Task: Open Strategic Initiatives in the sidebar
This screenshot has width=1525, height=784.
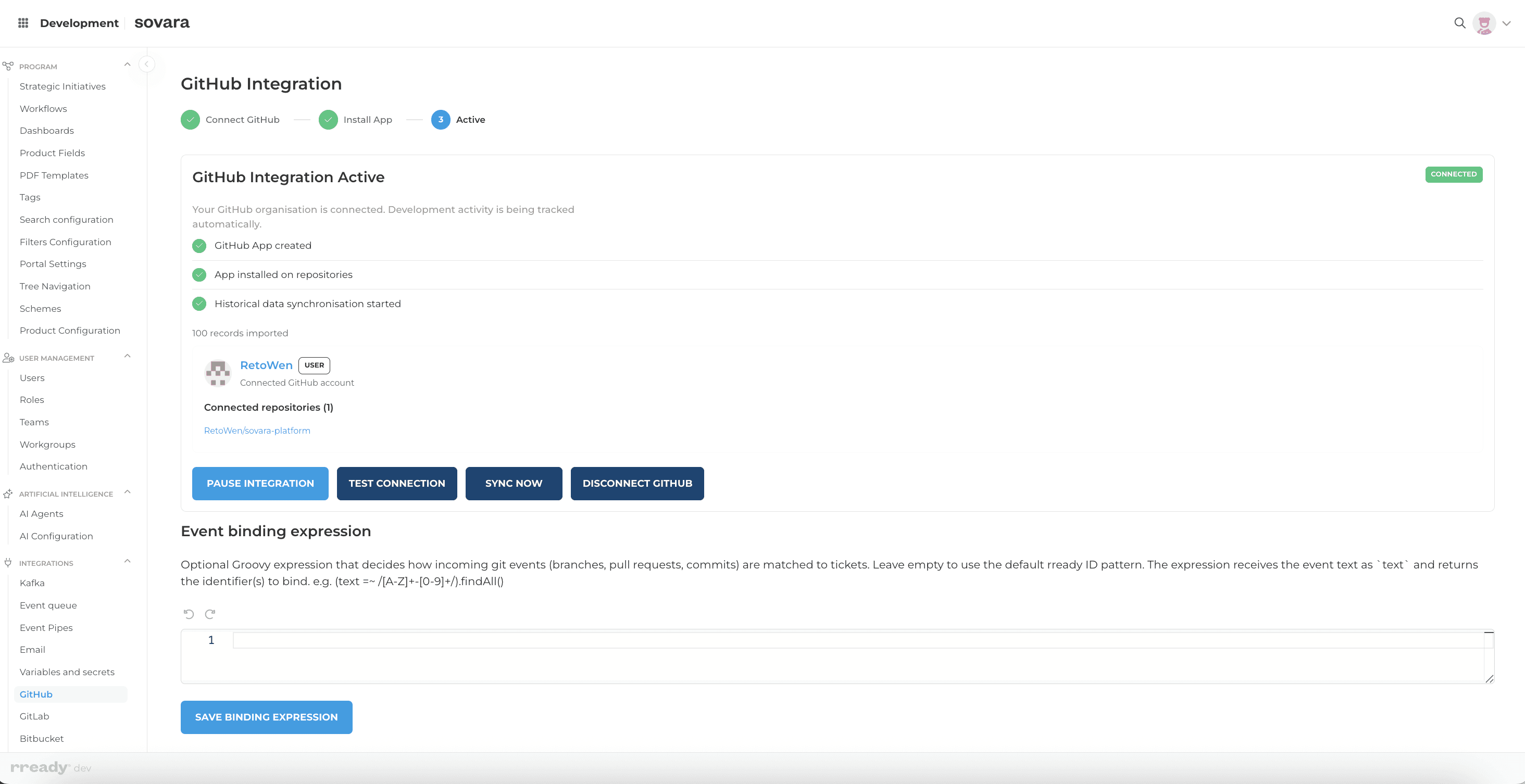Action: (x=63, y=86)
